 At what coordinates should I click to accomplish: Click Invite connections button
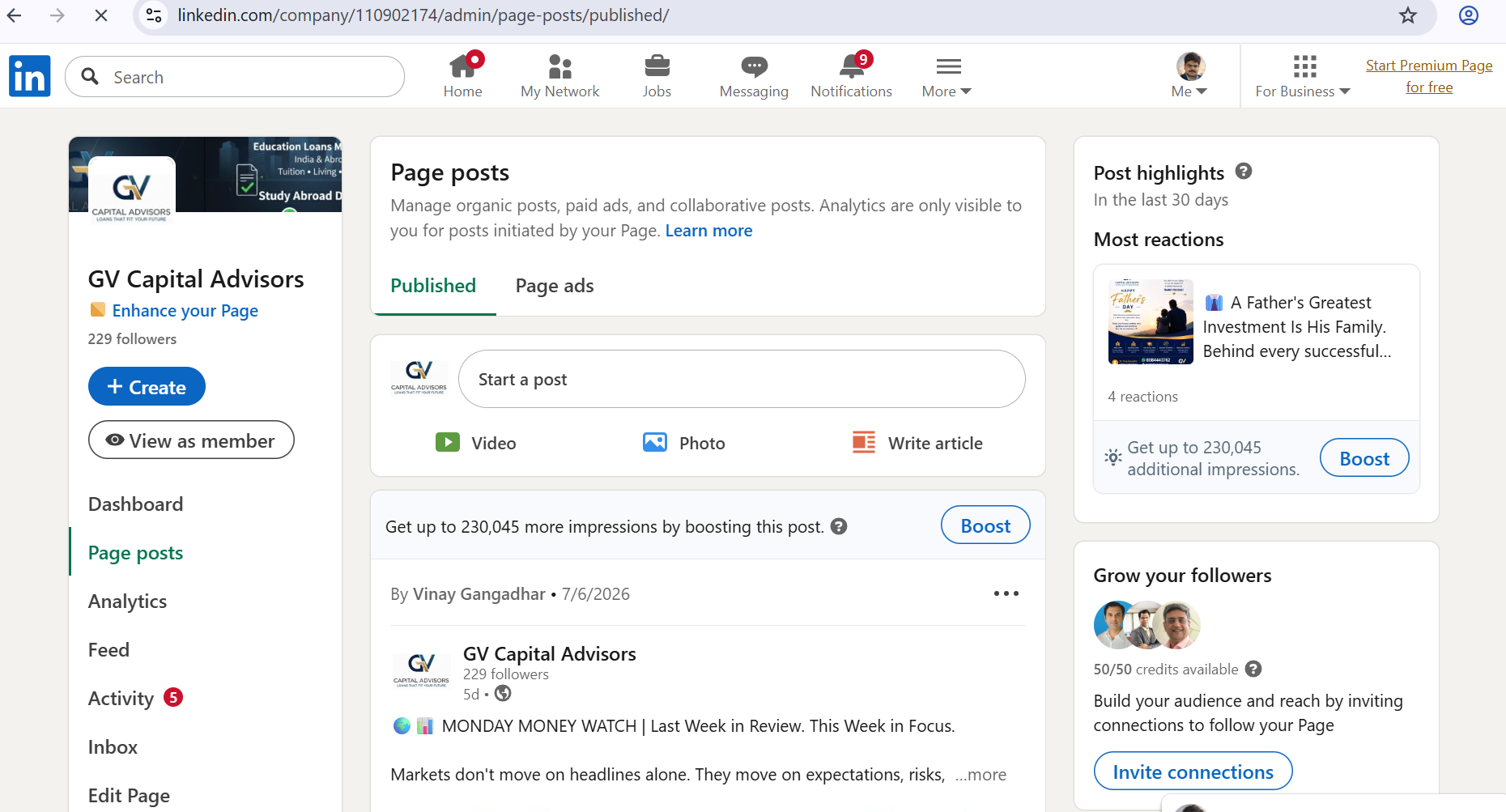tap(1193, 772)
